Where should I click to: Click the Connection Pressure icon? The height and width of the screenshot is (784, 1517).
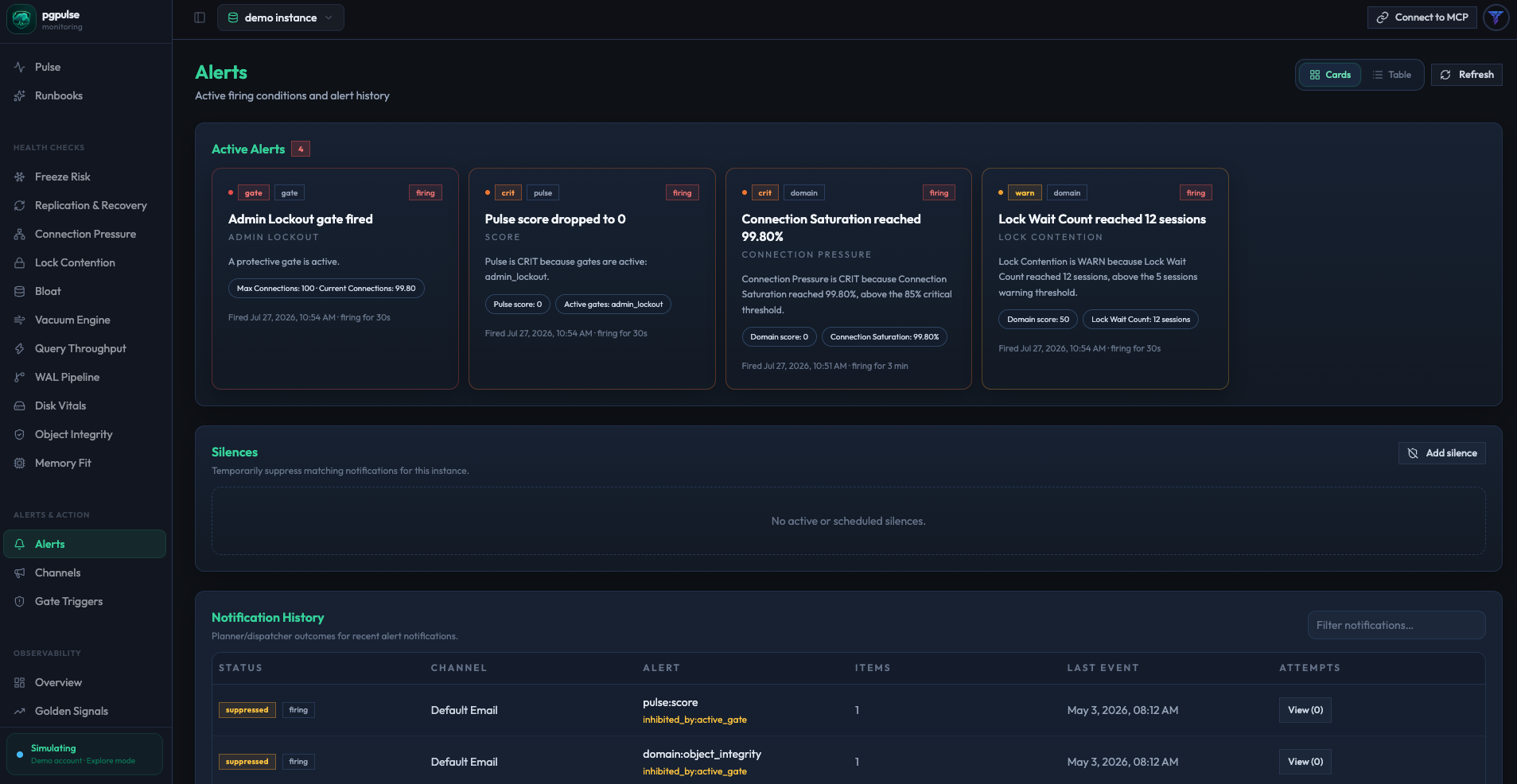pos(20,234)
